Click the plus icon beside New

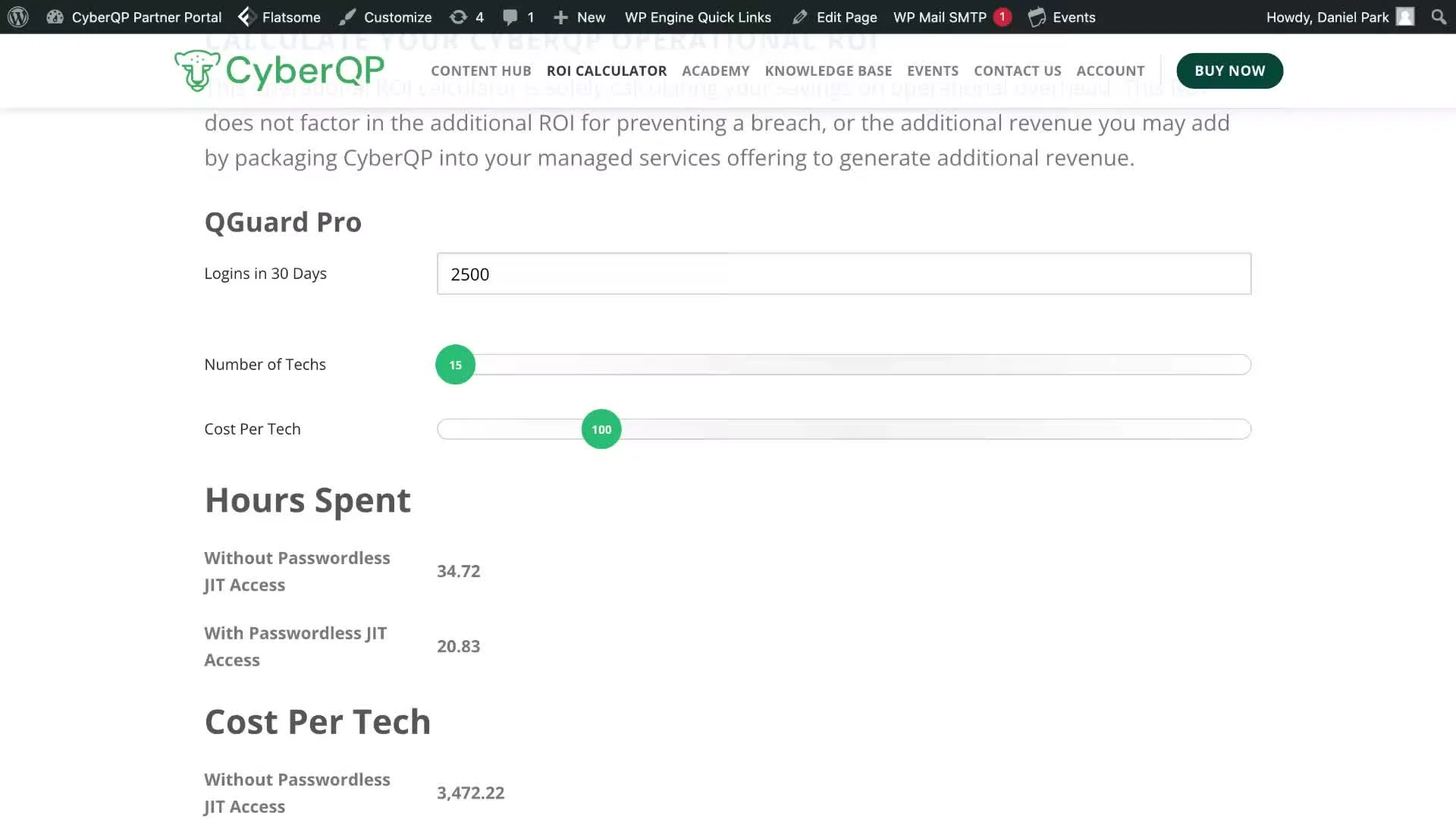click(x=560, y=17)
